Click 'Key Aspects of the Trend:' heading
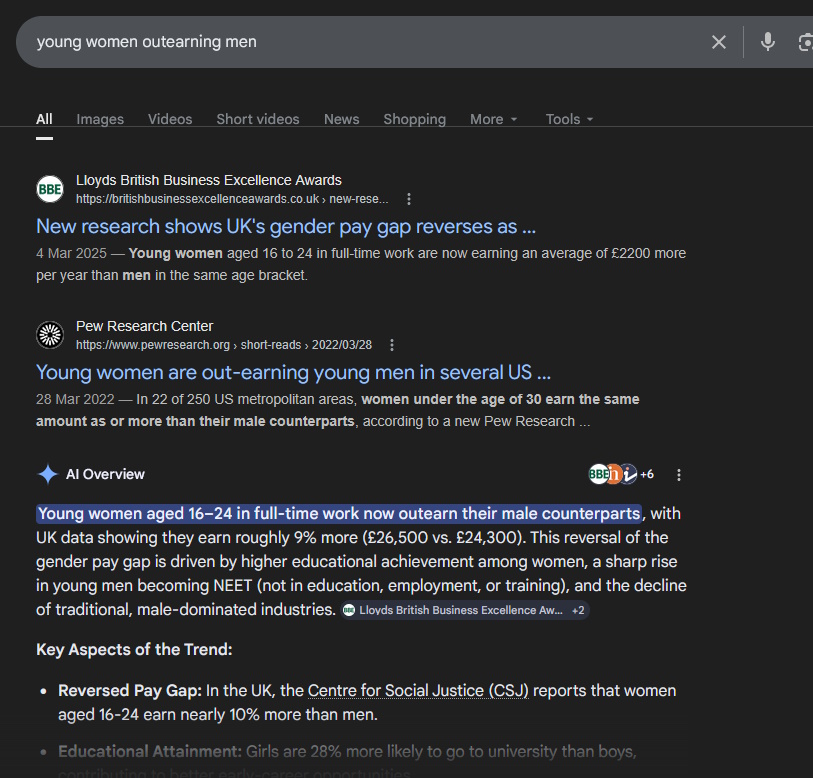Screen dimensions: 813x778 click(134, 649)
